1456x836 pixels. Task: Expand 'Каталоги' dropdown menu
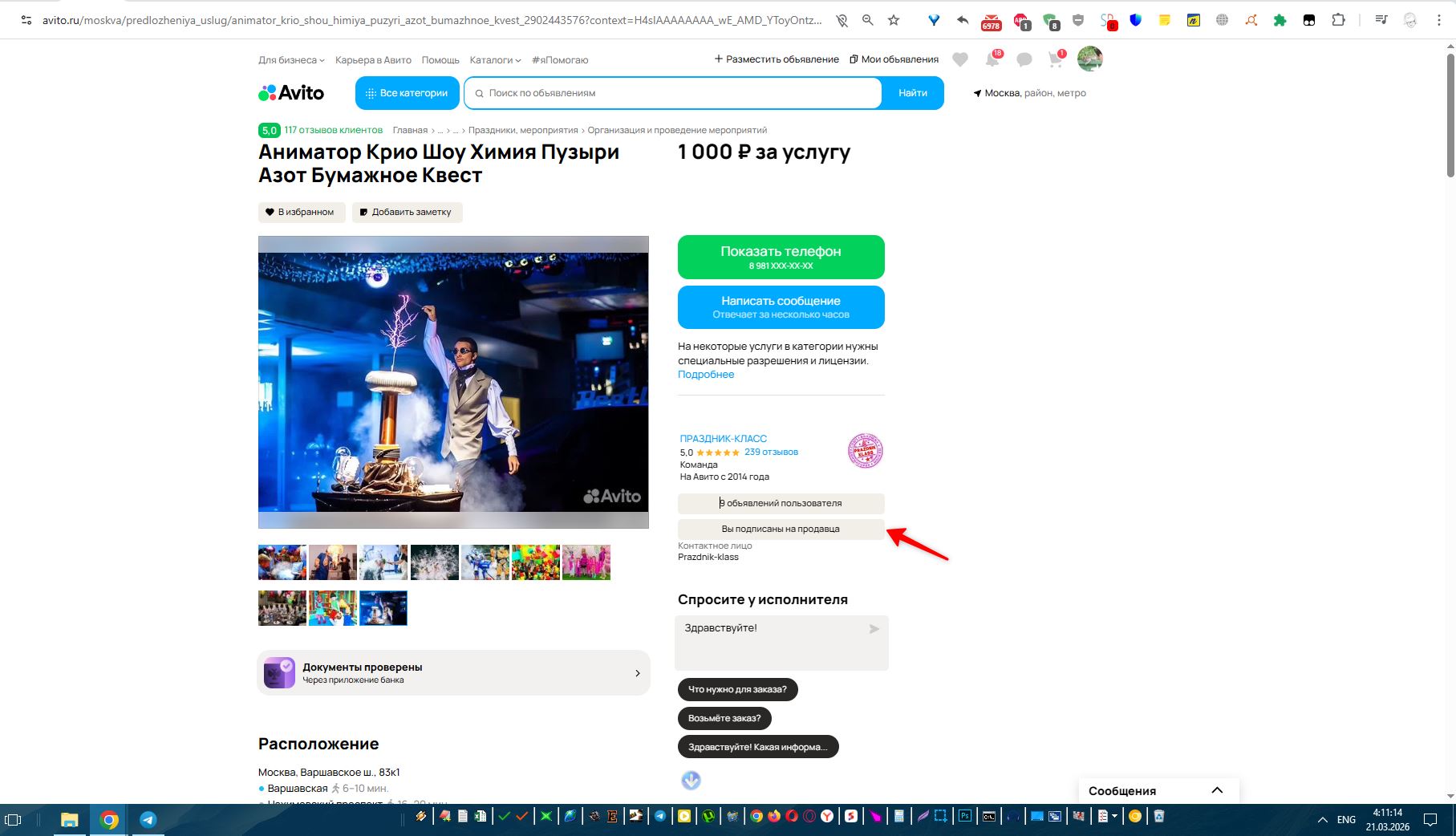coord(495,60)
